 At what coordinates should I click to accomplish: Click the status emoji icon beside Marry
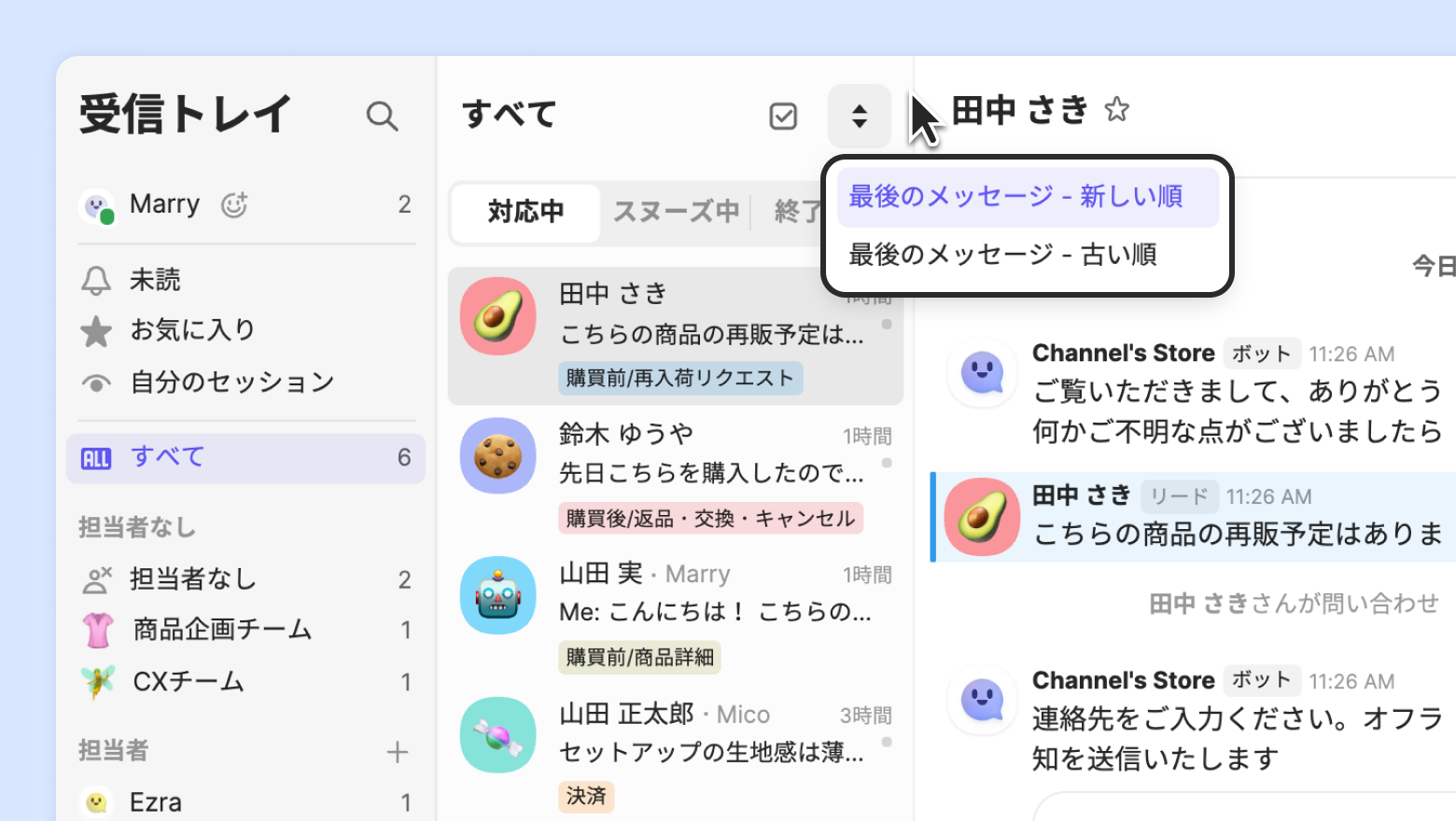click(234, 204)
